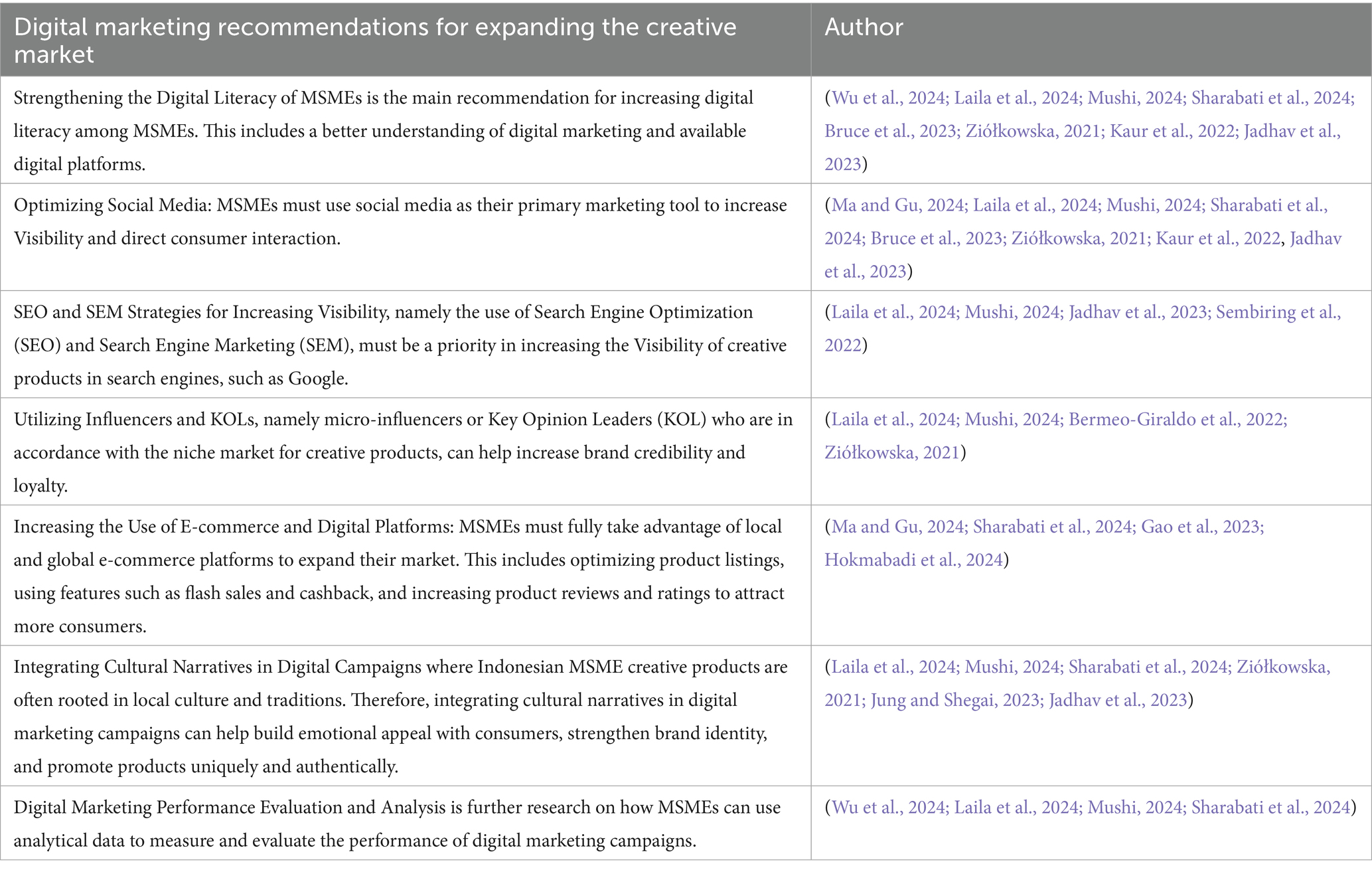Click the Jung and Shegai, 2023 citation

[955, 700]
